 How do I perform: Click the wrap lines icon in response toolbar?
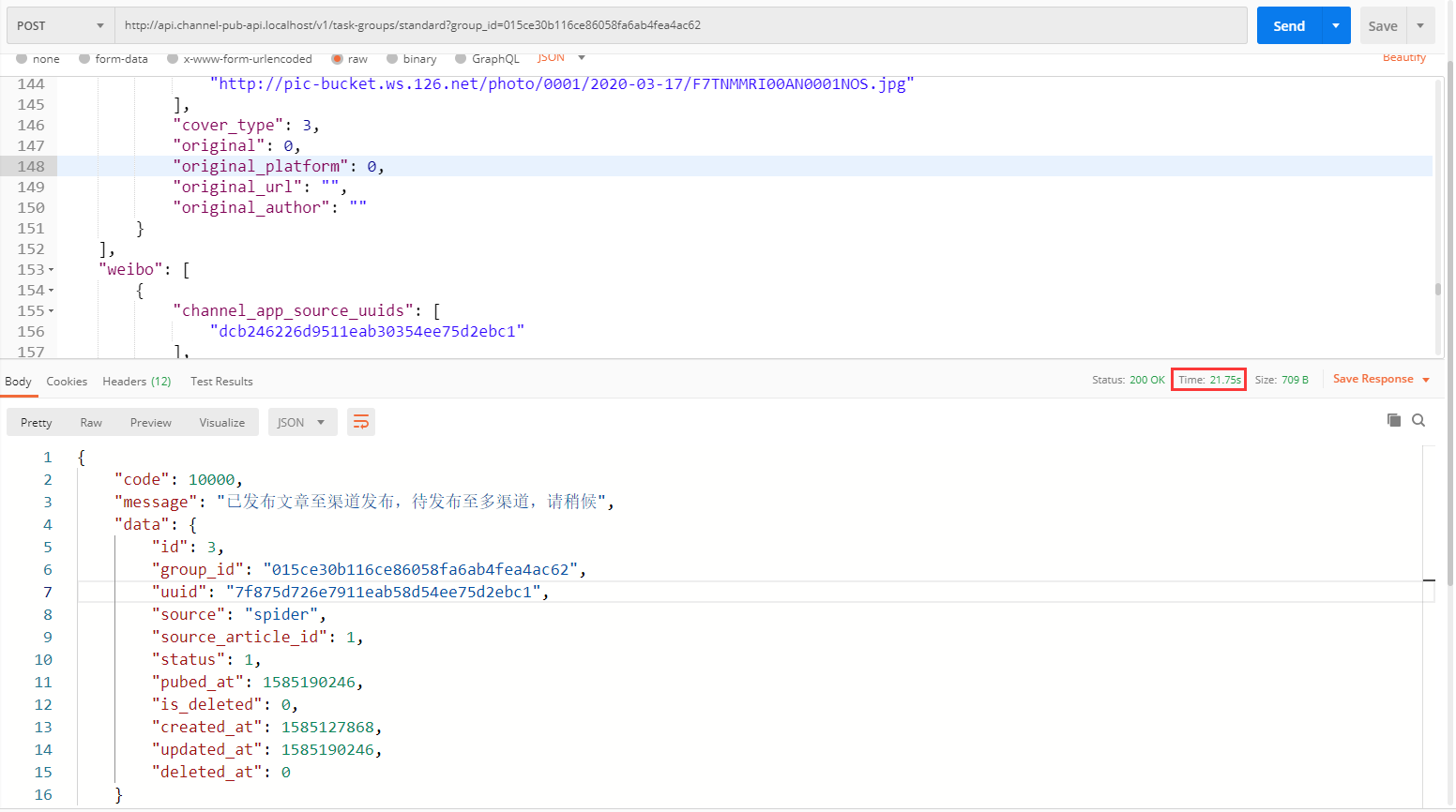click(361, 422)
